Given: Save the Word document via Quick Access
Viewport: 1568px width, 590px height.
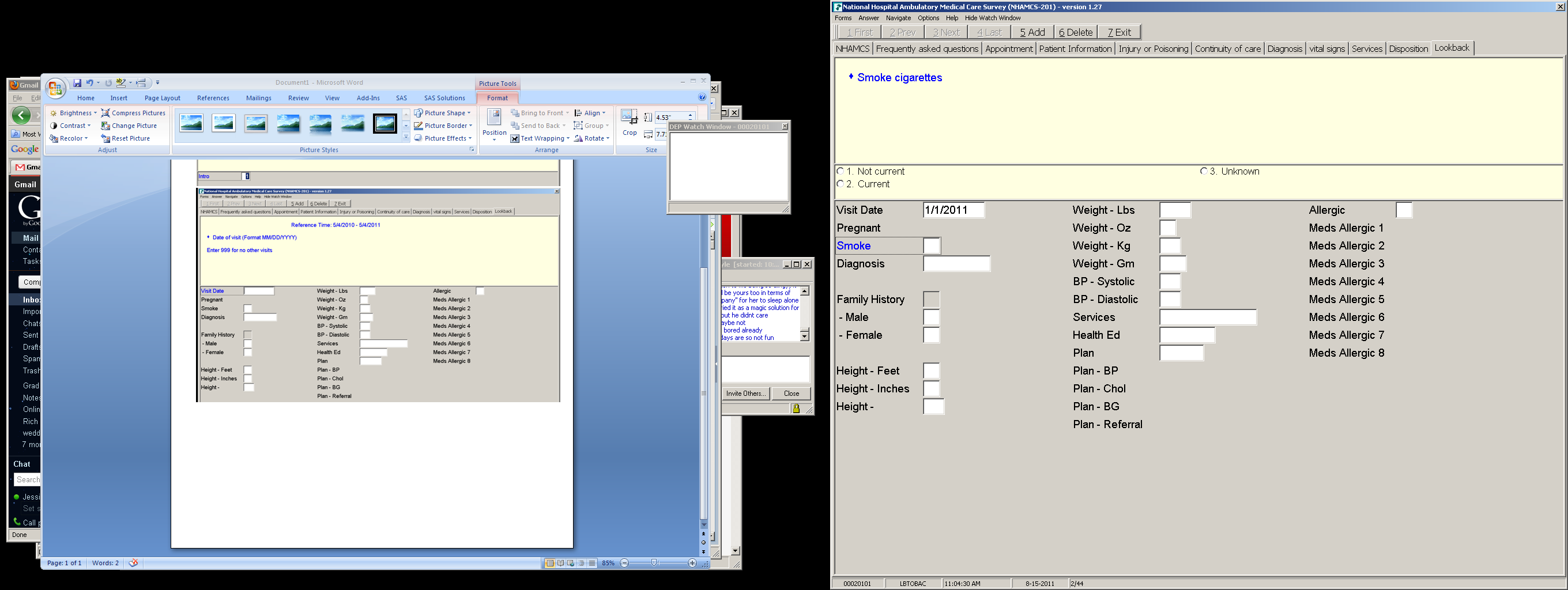Looking at the screenshot, I should tap(77, 83).
